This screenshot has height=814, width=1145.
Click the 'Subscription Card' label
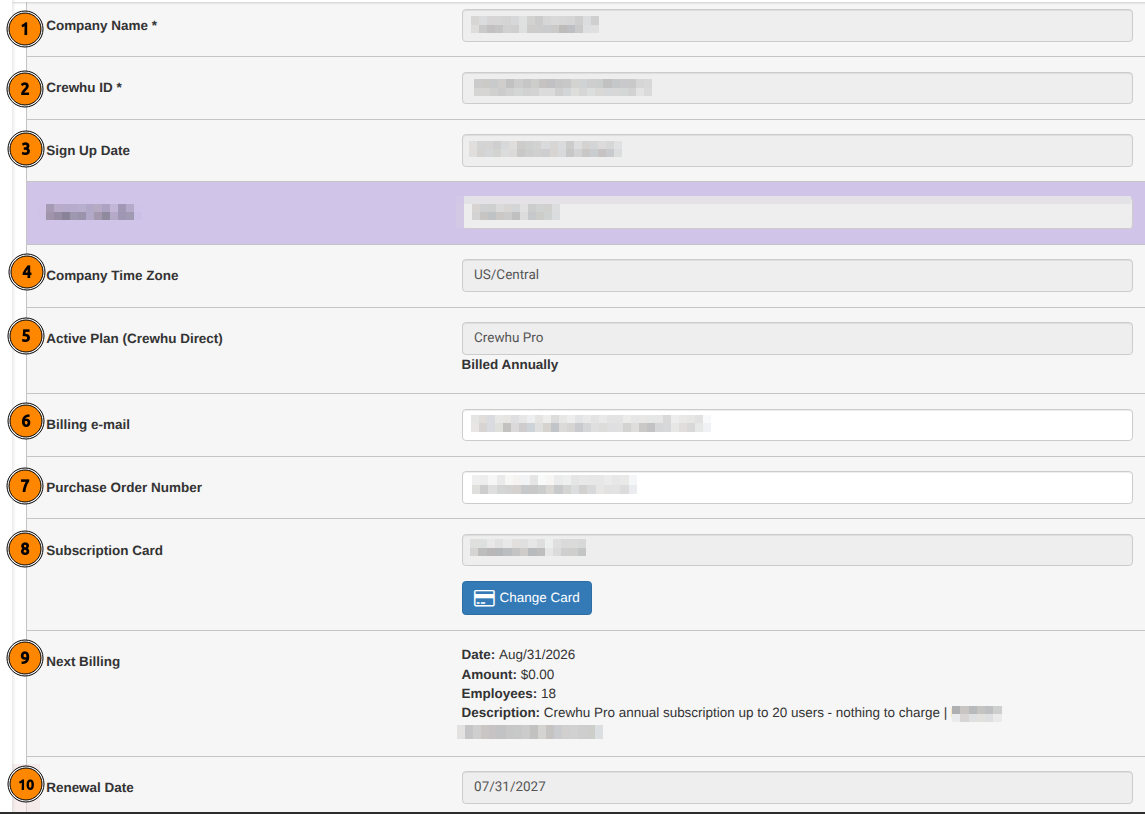coord(104,550)
